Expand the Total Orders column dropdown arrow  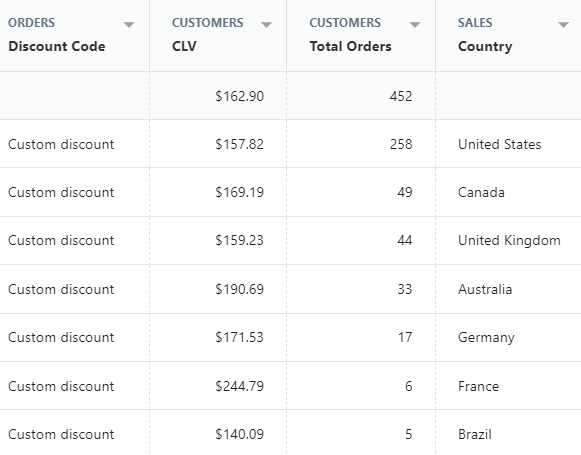(x=415, y=25)
